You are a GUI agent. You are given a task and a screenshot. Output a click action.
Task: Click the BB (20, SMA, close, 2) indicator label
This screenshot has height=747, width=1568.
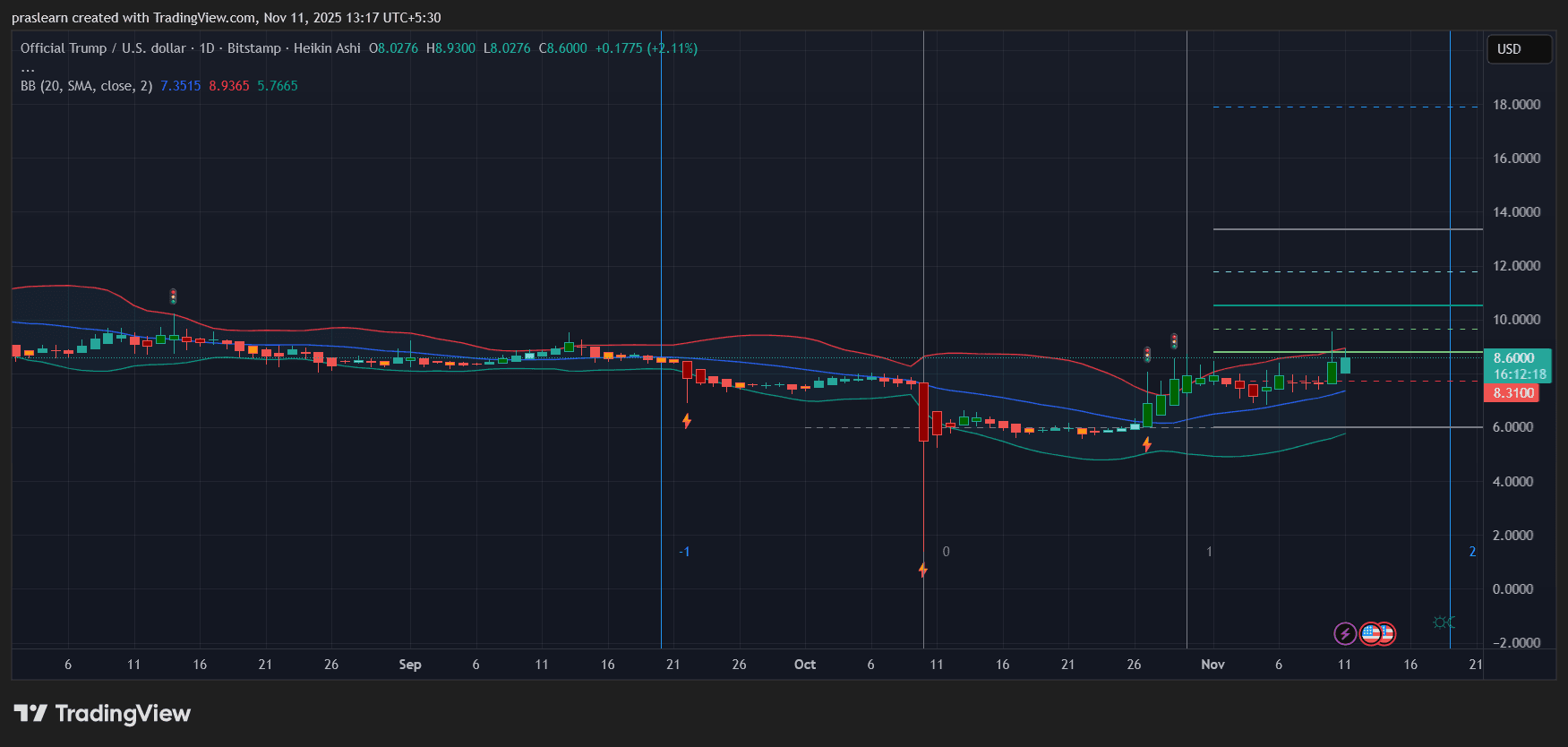[x=86, y=86]
